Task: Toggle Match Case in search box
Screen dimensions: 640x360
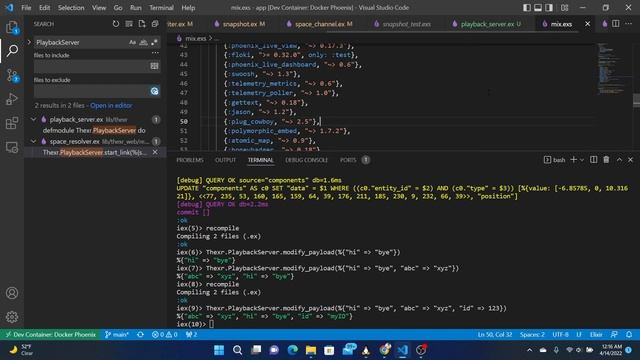Action: (132, 42)
